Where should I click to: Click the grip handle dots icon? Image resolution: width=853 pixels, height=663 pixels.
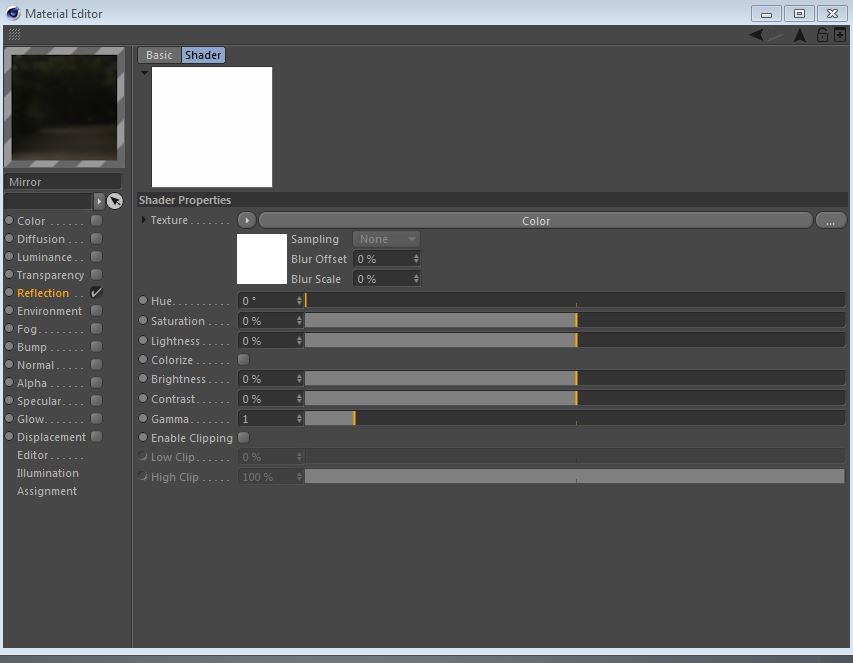point(15,34)
